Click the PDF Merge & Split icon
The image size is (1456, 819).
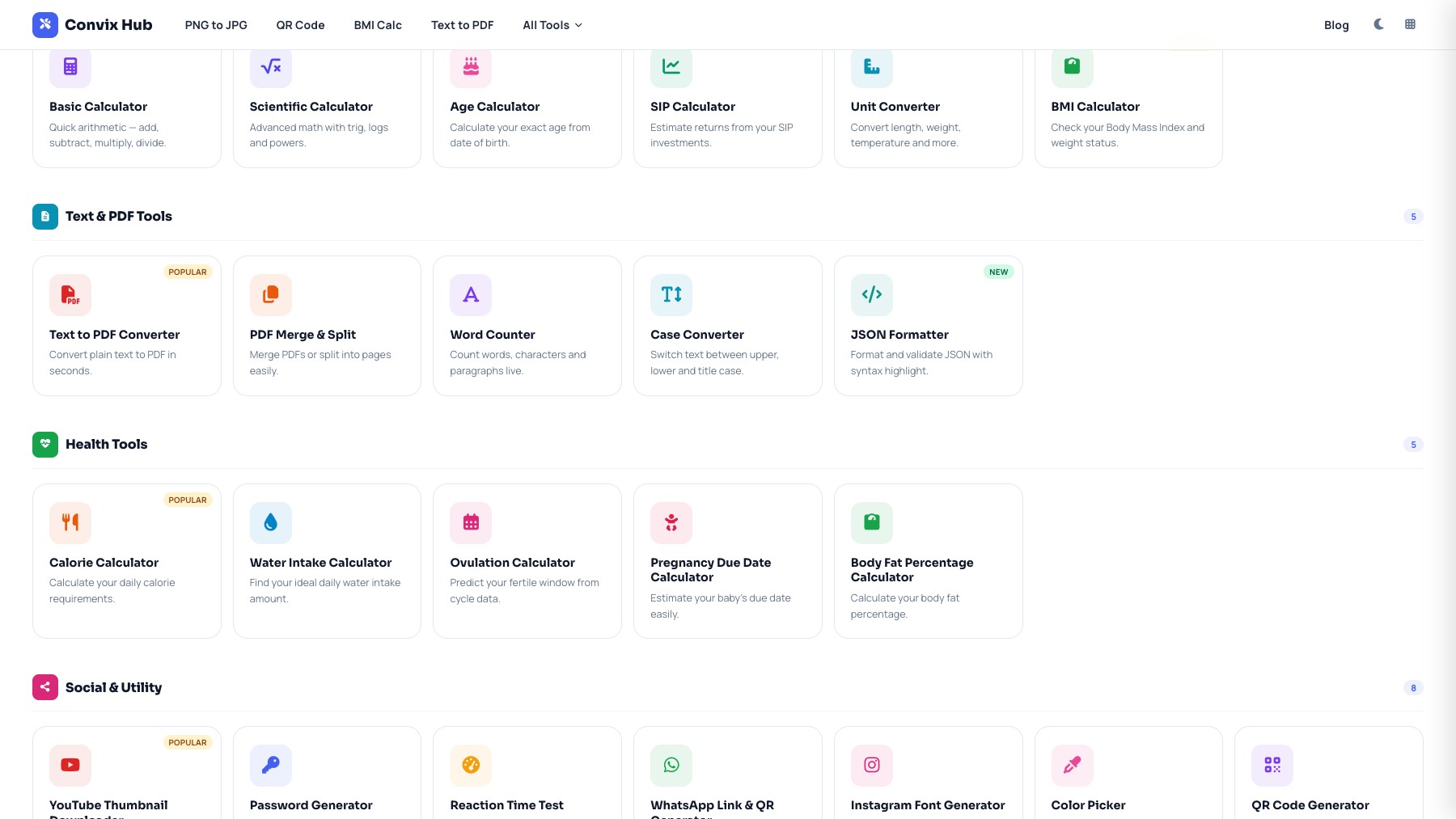click(x=271, y=295)
